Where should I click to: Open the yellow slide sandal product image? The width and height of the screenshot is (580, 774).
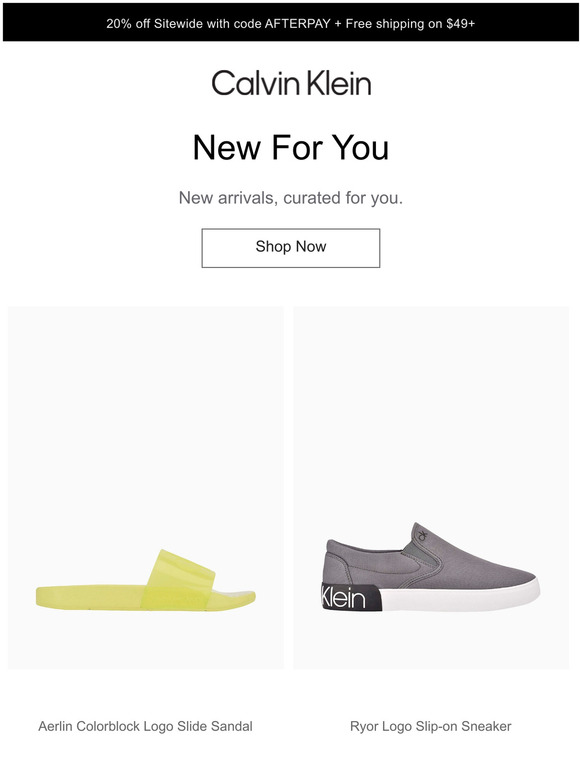tap(146, 488)
